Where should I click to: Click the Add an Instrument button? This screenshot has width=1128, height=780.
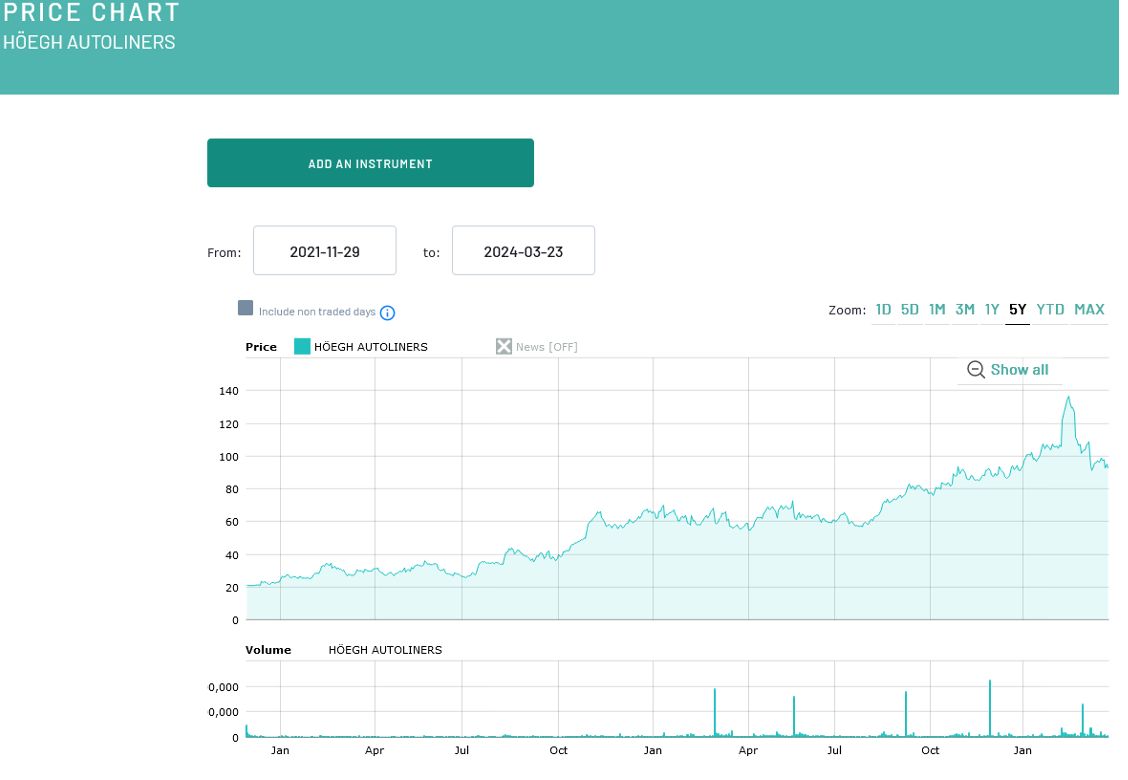point(370,163)
